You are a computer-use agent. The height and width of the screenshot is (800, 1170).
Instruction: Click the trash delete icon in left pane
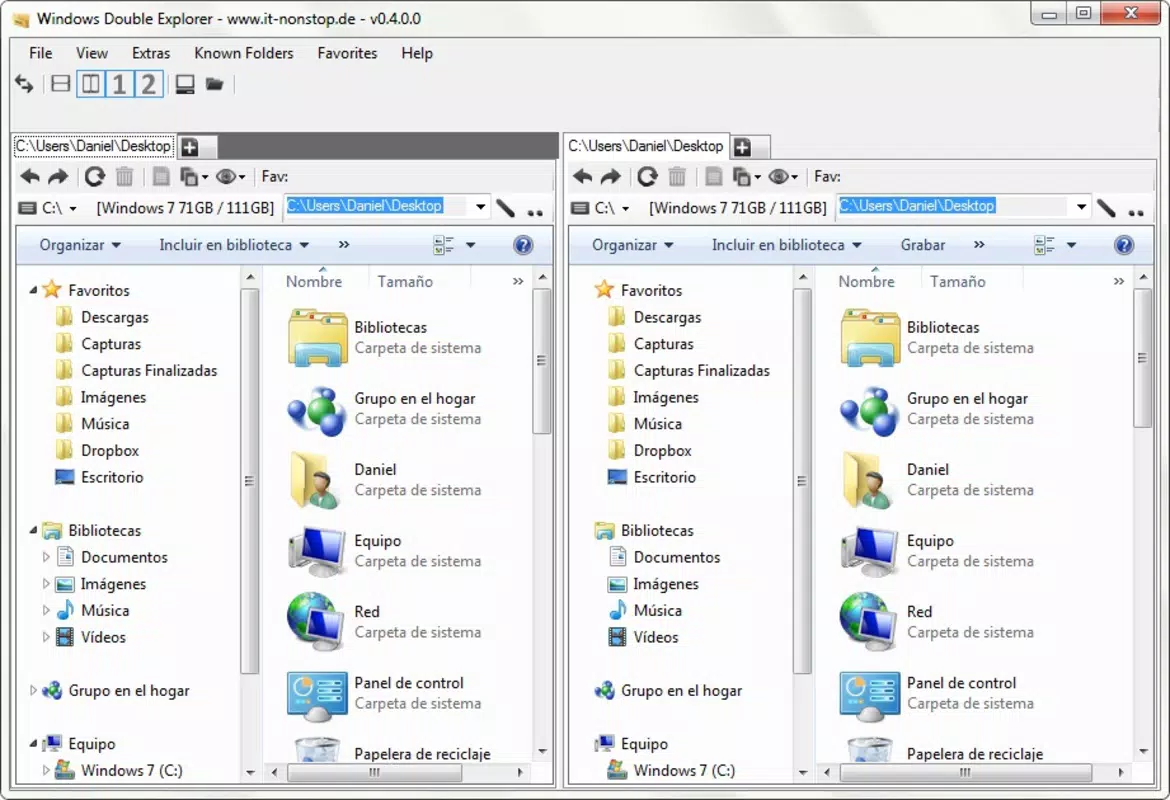(125, 177)
